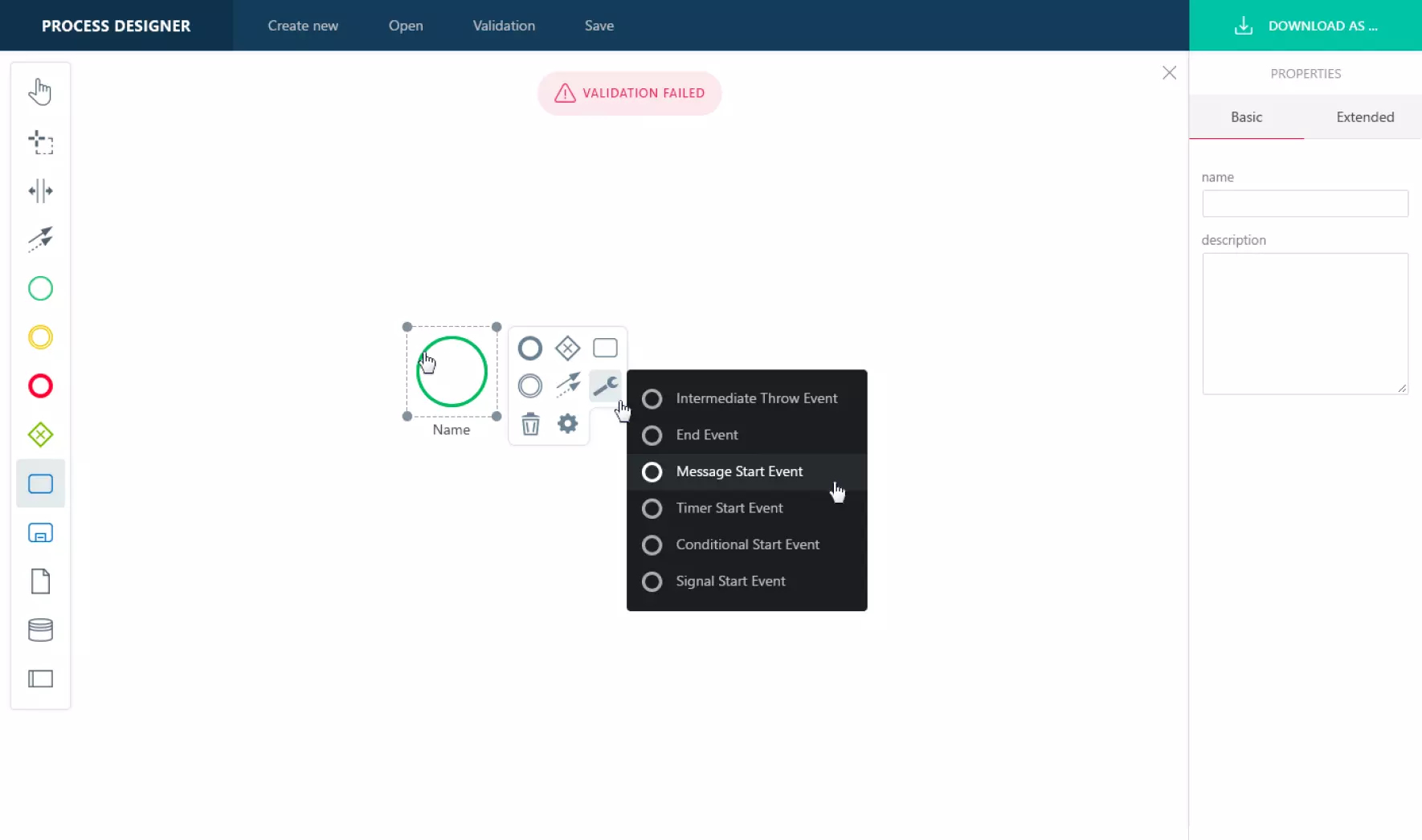
Task: Choose Message Start Event option
Action: pyautogui.click(x=747, y=472)
